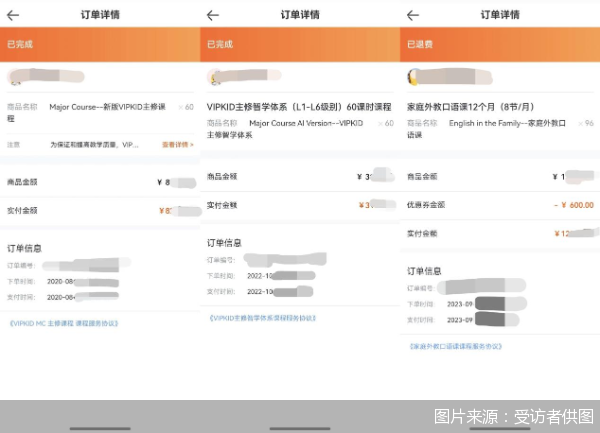Tap the 优惠券金额 row showing -¥600.00
This screenshot has height=433, width=600.
[x=500, y=204]
